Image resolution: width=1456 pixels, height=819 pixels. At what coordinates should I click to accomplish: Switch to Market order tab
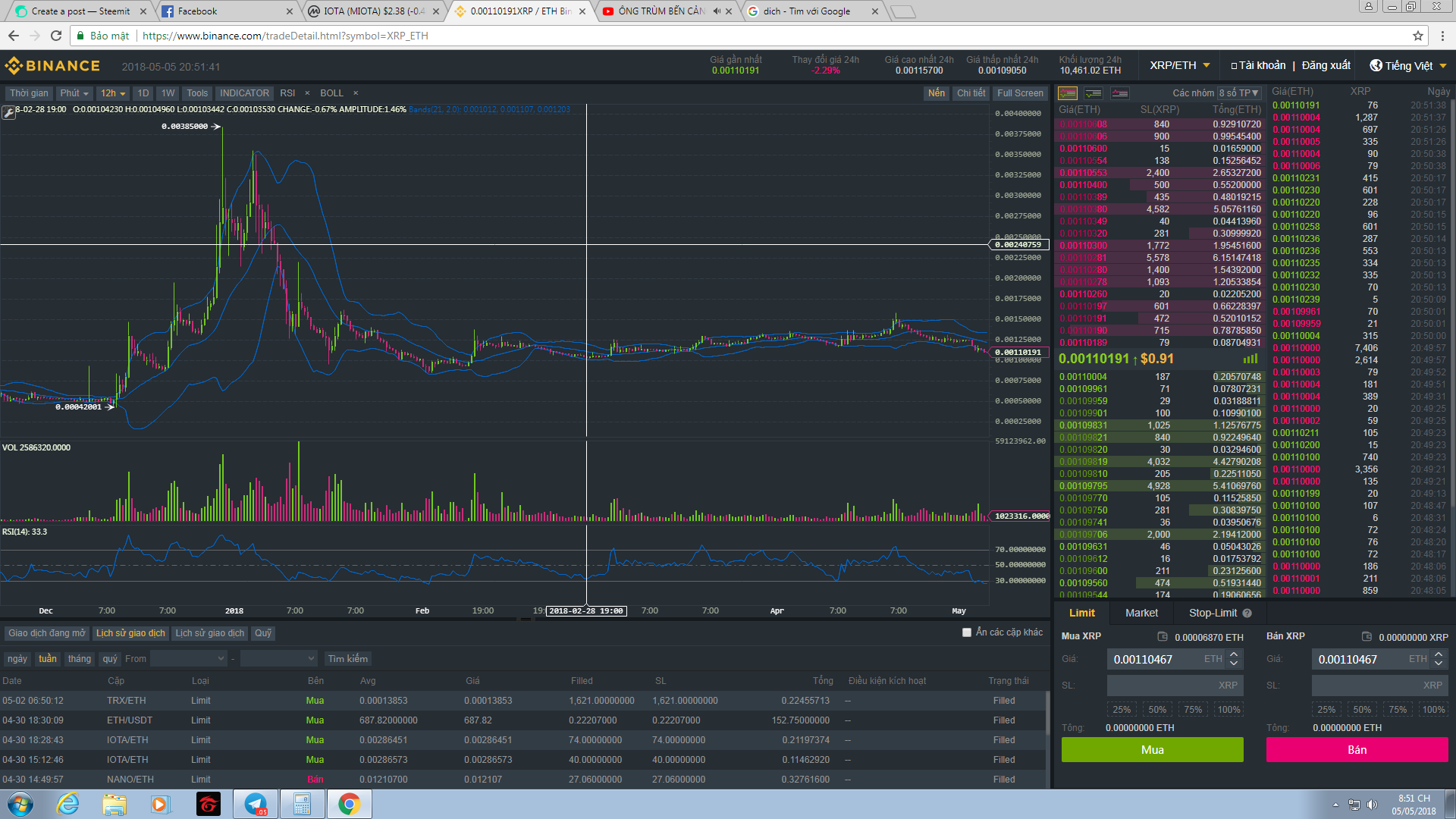[x=1141, y=613]
